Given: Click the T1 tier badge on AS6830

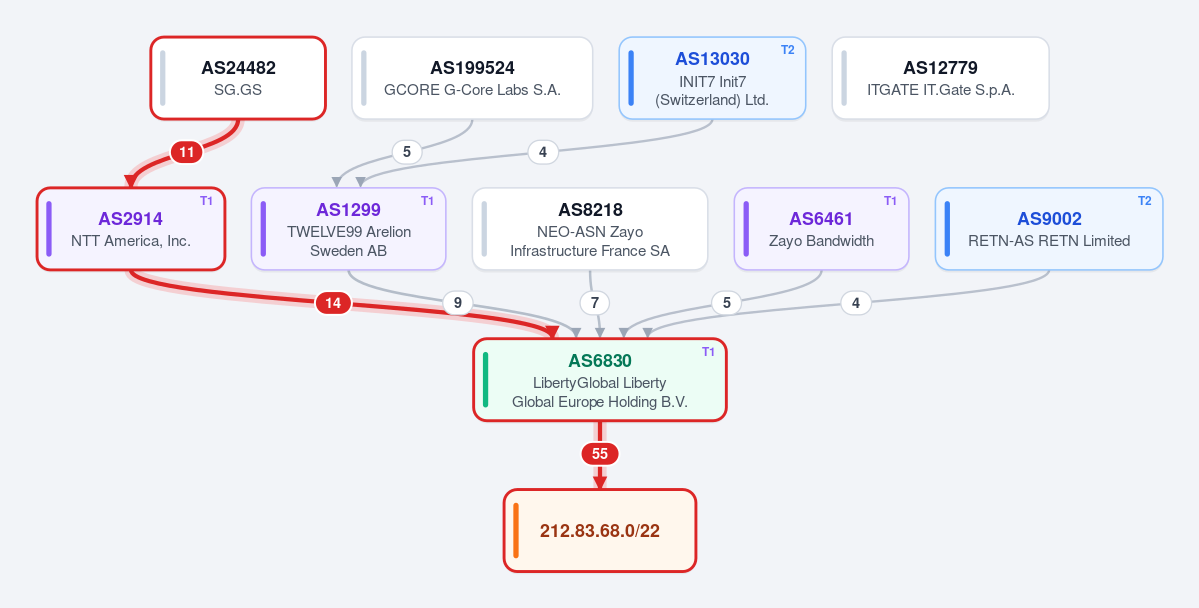Looking at the screenshot, I should [x=708, y=352].
